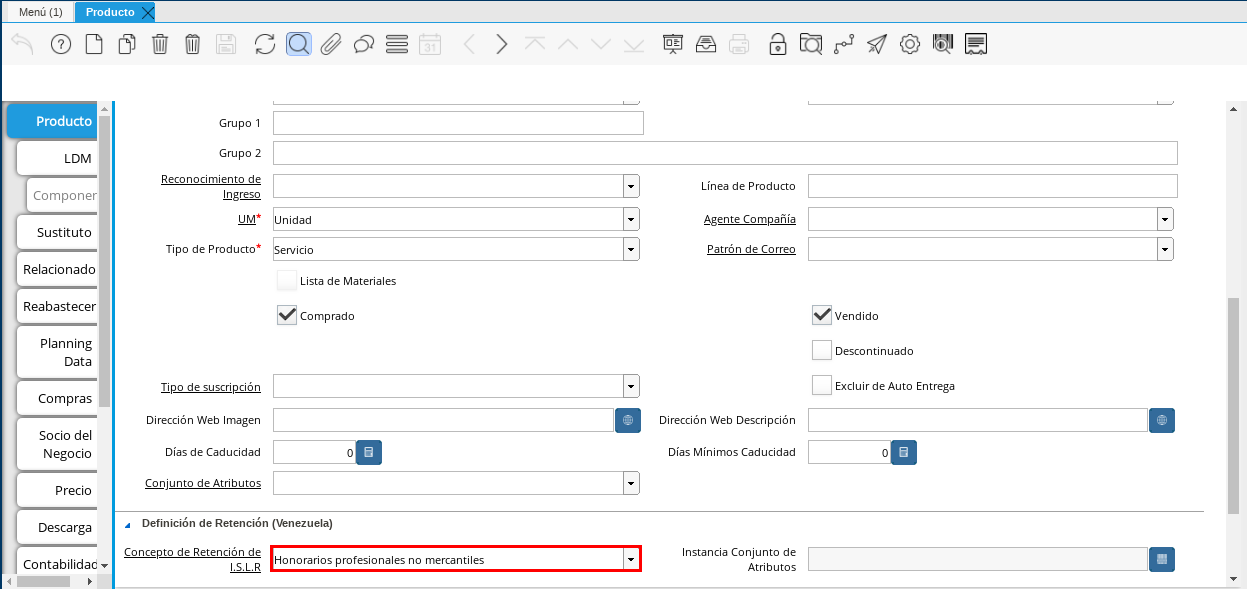Open the LDM side tab
The width and height of the screenshot is (1247, 589).
coord(57,158)
